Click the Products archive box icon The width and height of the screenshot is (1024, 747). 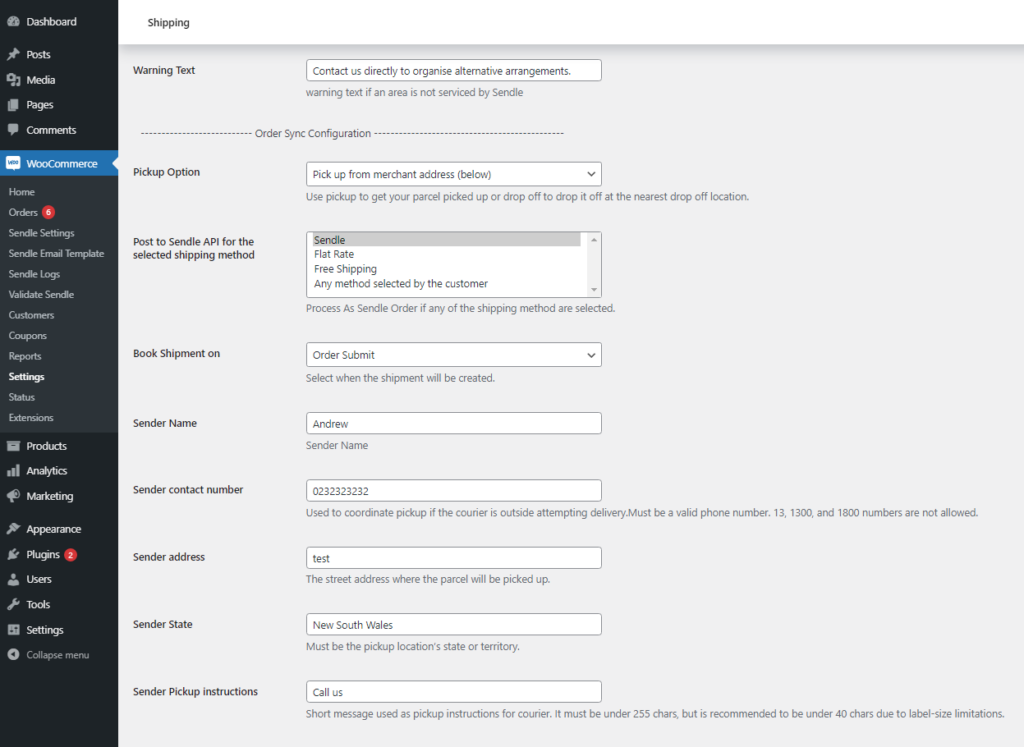13,446
